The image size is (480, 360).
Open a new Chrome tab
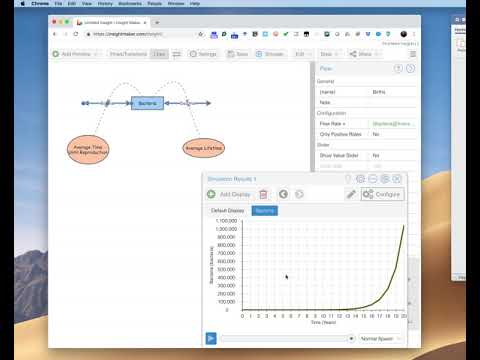(157, 23)
